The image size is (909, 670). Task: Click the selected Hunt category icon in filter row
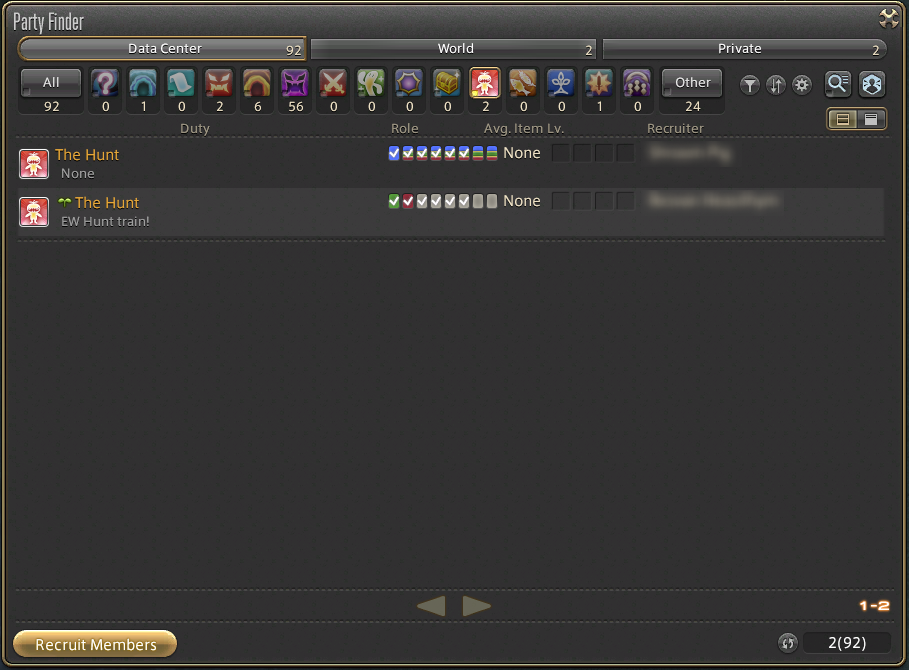click(x=485, y=84)
